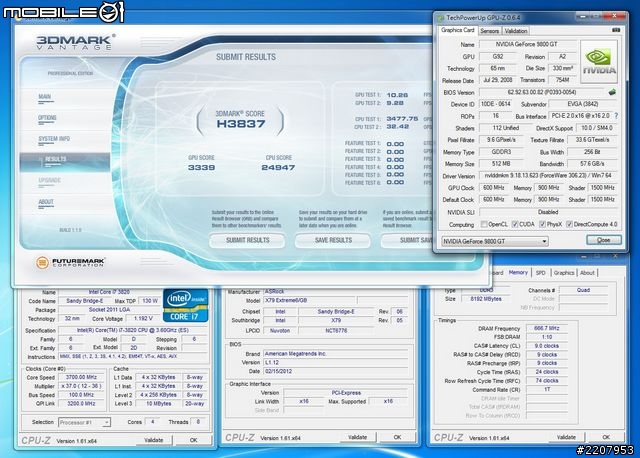Click the Memory Type value GDDR3
Image resolution: width=640 pixels, height=458 pixels.
coord(501,152)
